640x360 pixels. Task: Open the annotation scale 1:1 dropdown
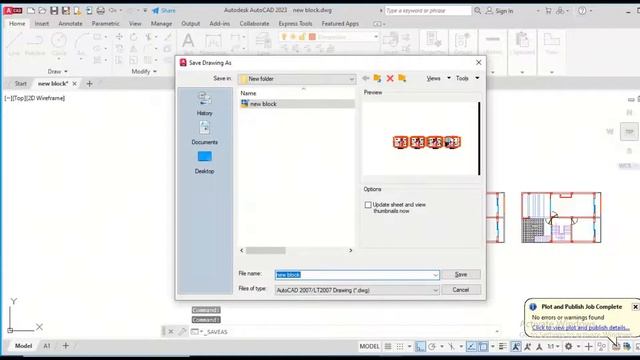[x=553, y=347]
